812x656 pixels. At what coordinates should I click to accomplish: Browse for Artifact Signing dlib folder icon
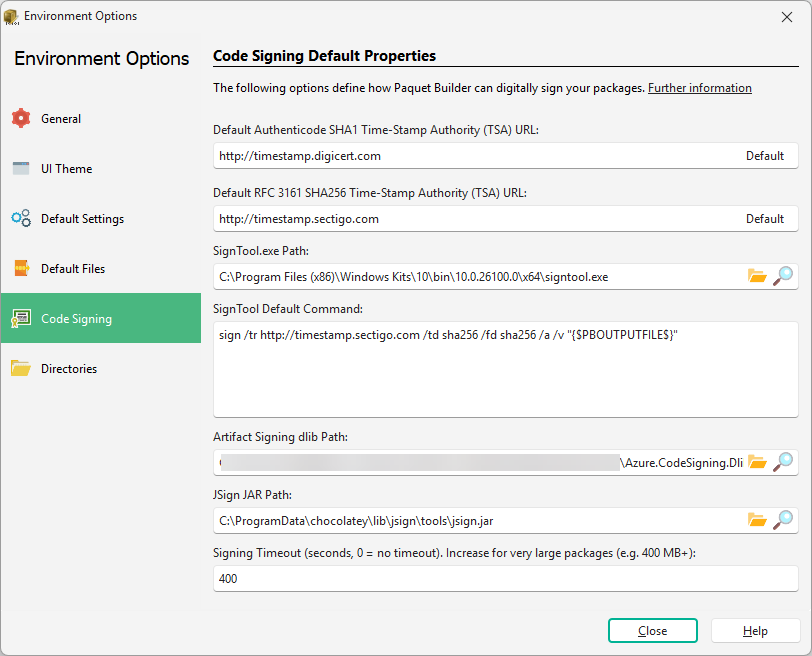[757, 462]
